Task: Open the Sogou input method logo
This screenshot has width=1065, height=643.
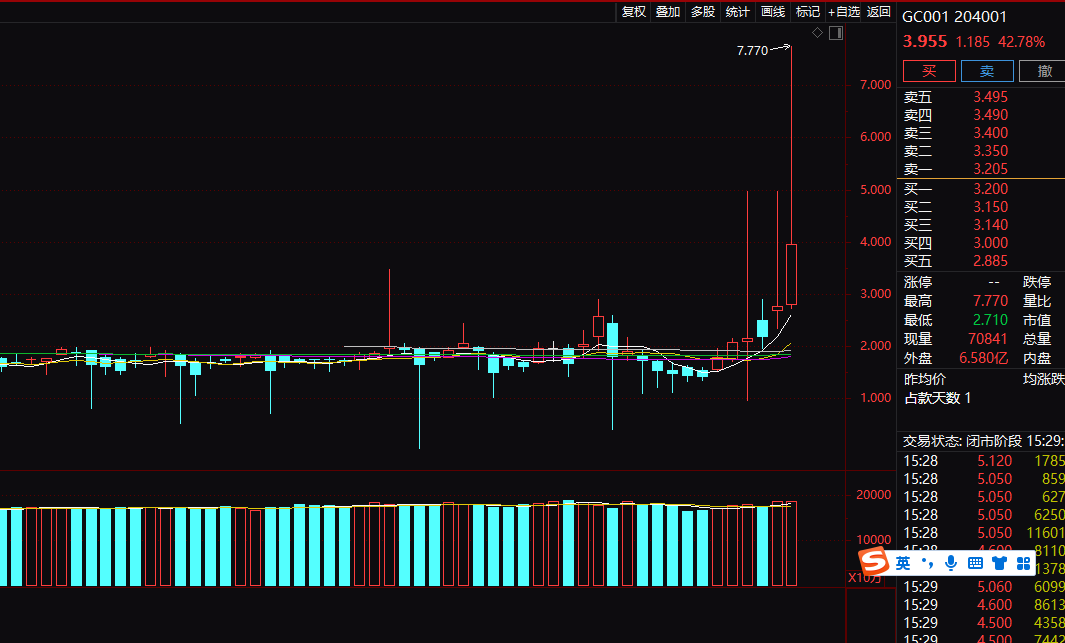Action: (873, 563)
